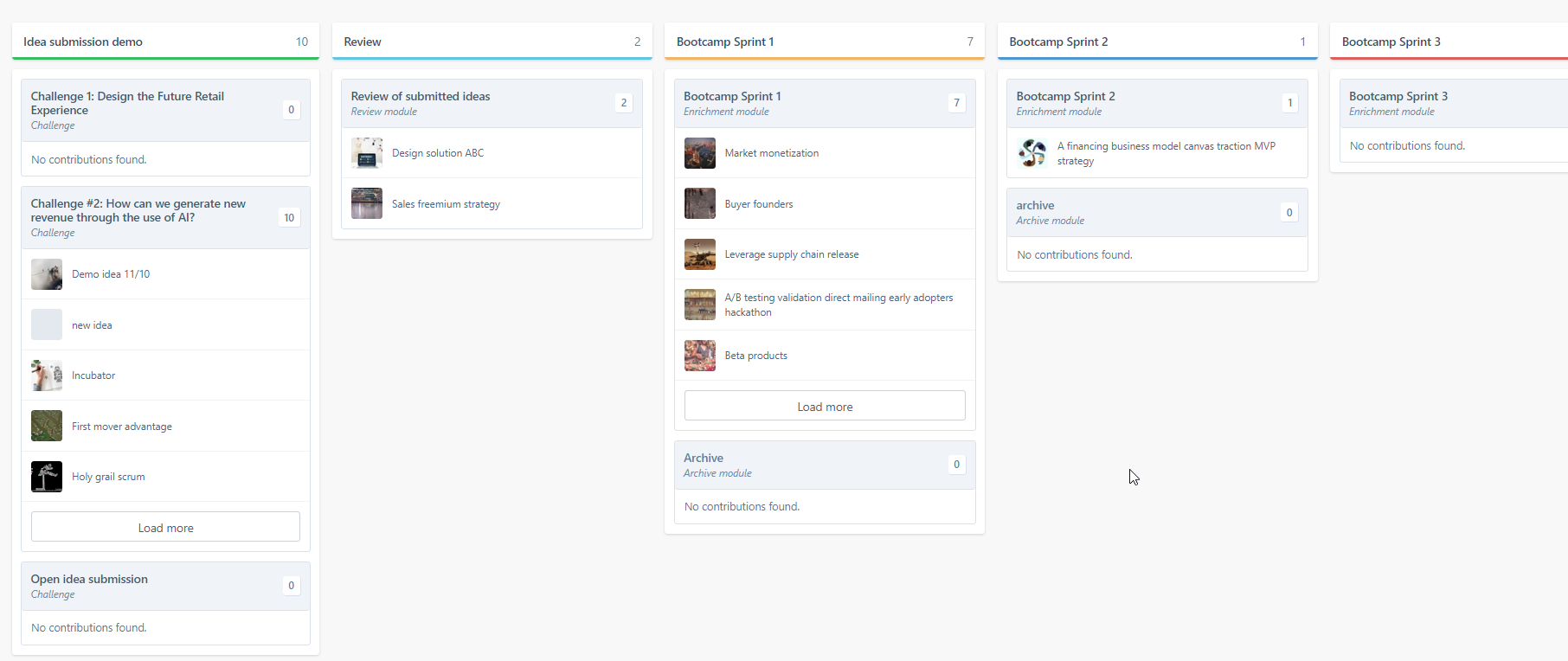
Task: Load more ideas in Challenge #2 list
Action: [x=165, y=527]
